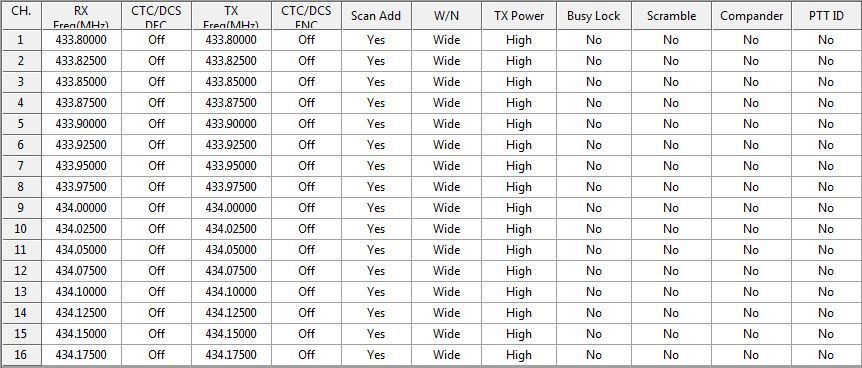Screen dimensions: 862x368
Task: Select channel 16 row header
Action: 21,355
